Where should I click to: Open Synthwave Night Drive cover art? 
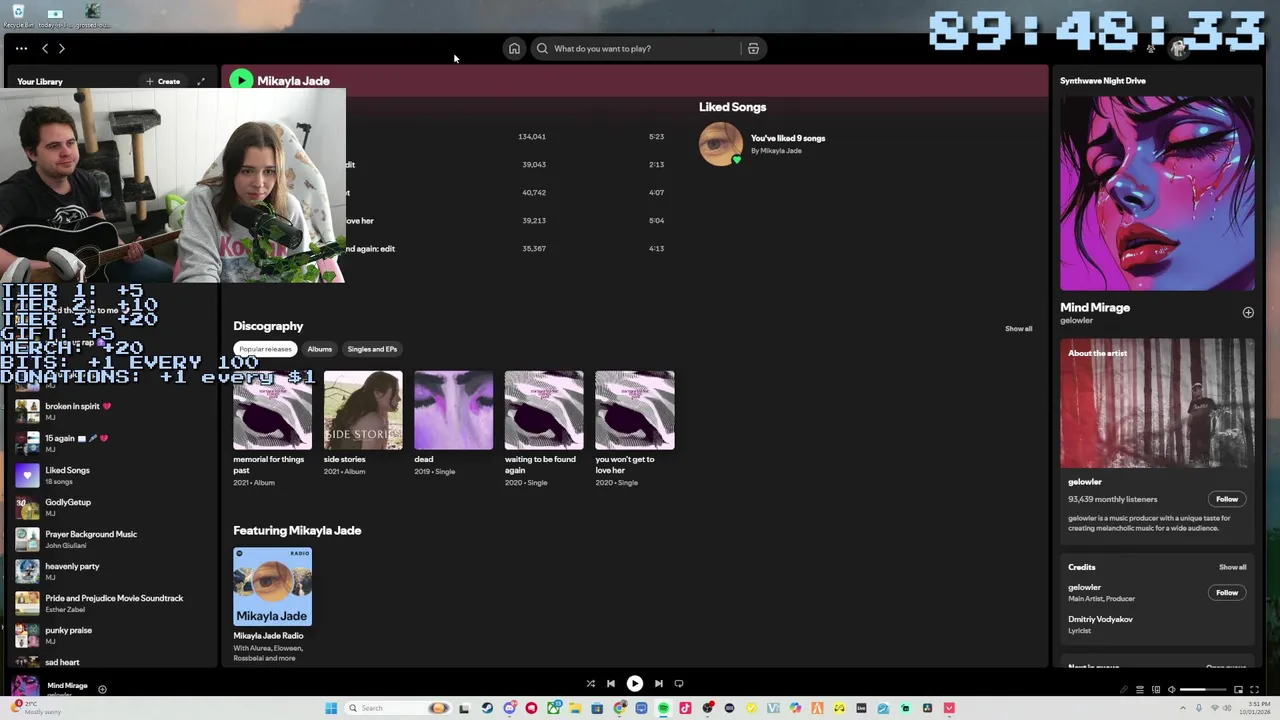point(1157,194)
